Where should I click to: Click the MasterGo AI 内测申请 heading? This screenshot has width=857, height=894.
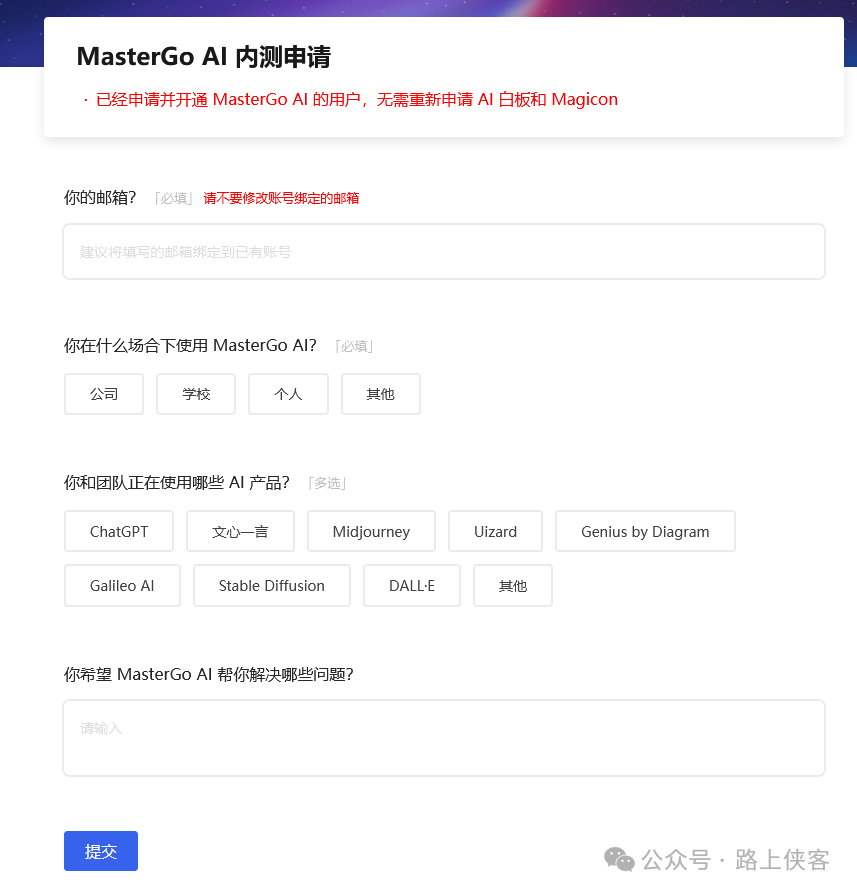204,56
